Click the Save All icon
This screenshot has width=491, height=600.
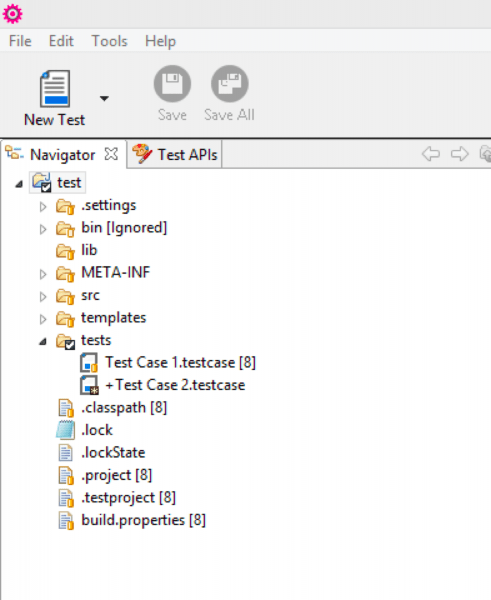230,83
